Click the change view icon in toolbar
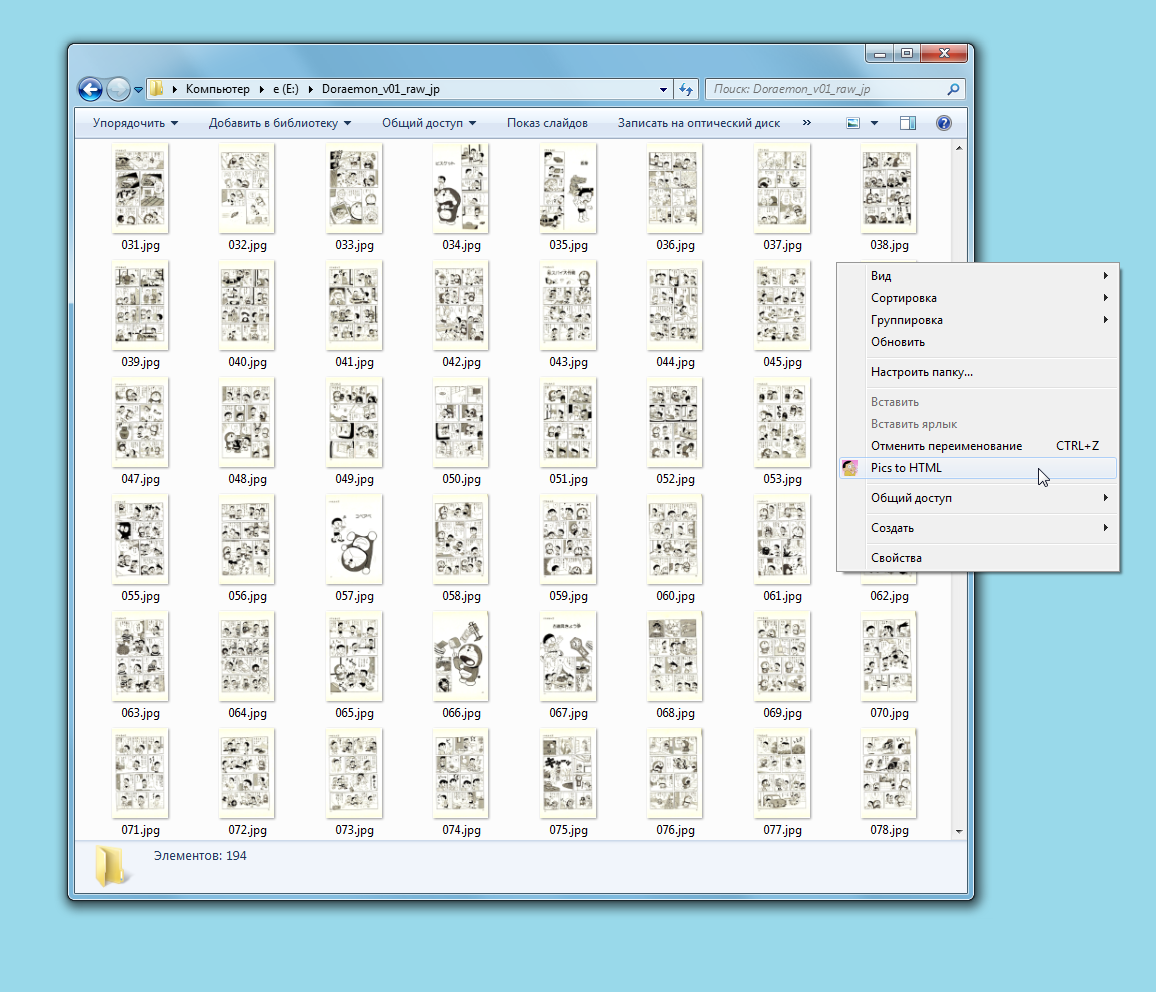 (853, 123)
